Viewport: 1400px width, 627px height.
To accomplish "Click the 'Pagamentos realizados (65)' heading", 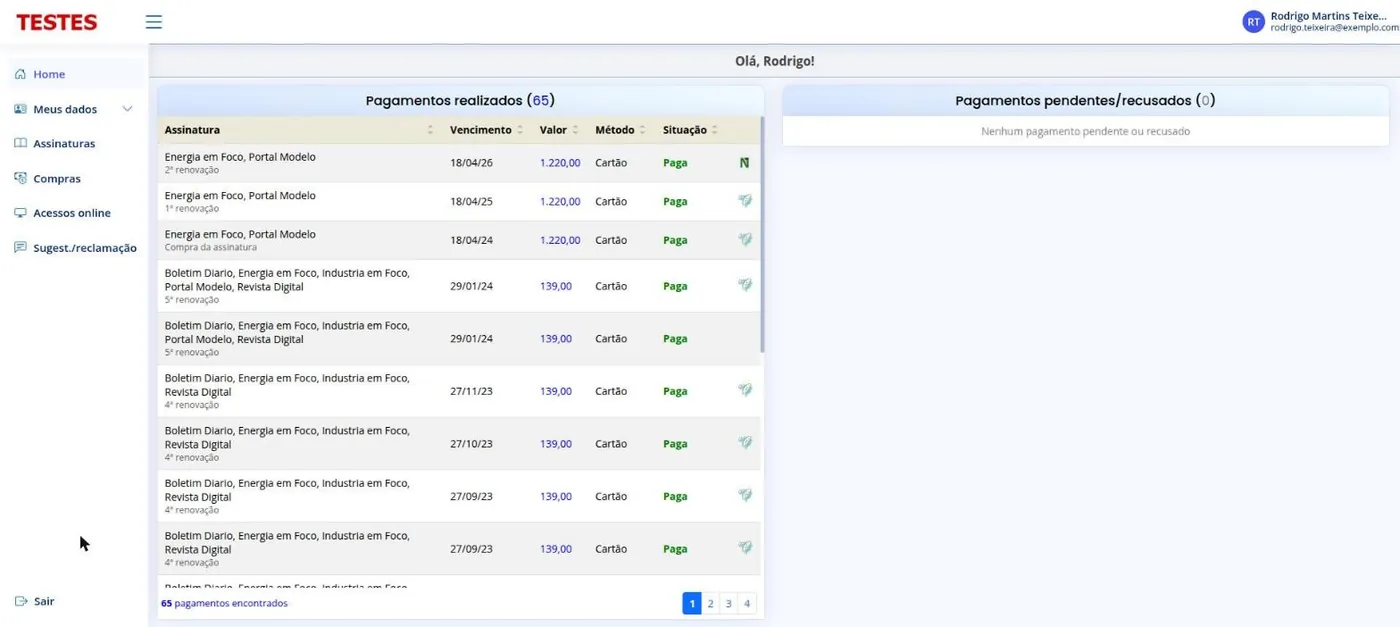I will [x=460, y=100].
